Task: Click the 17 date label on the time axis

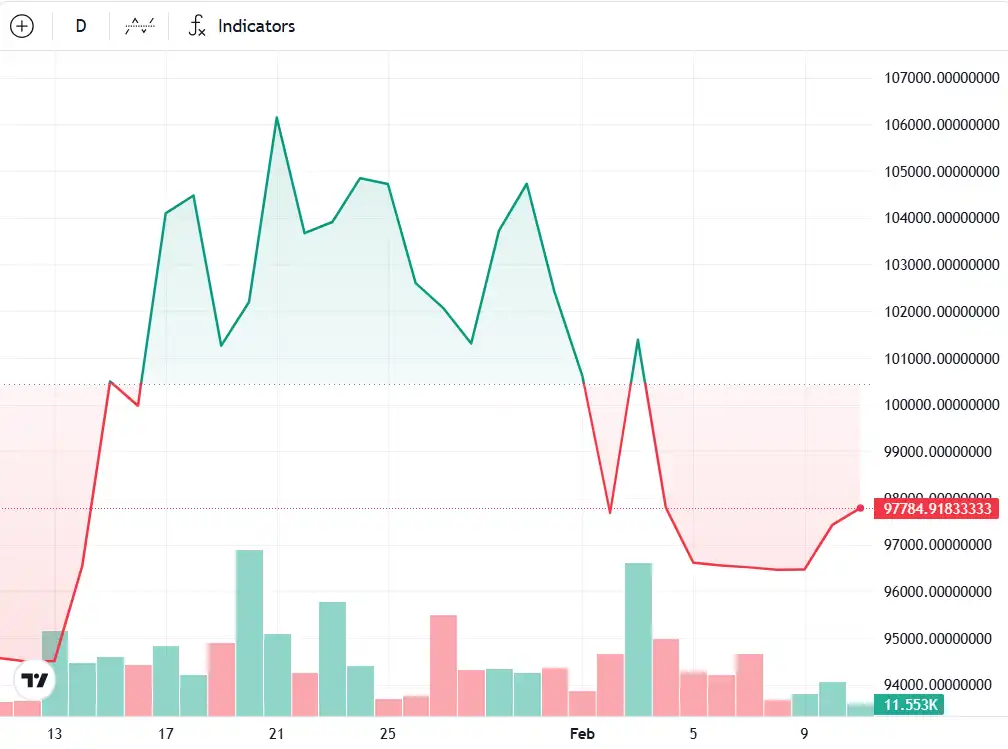Action: pyautogui.click(x=166, y=734)
